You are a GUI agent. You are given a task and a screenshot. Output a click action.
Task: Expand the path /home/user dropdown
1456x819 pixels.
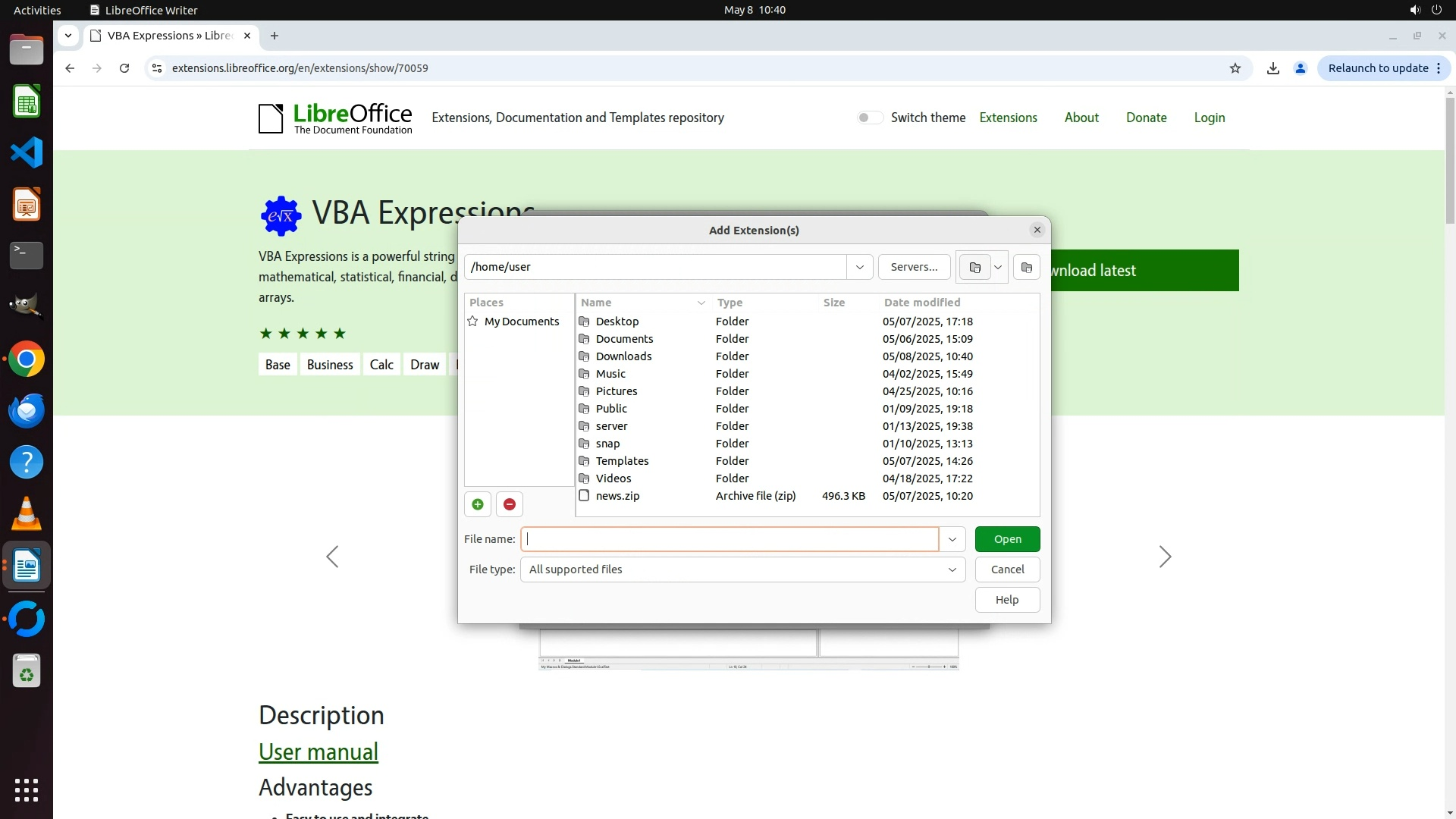coord(859,267)
